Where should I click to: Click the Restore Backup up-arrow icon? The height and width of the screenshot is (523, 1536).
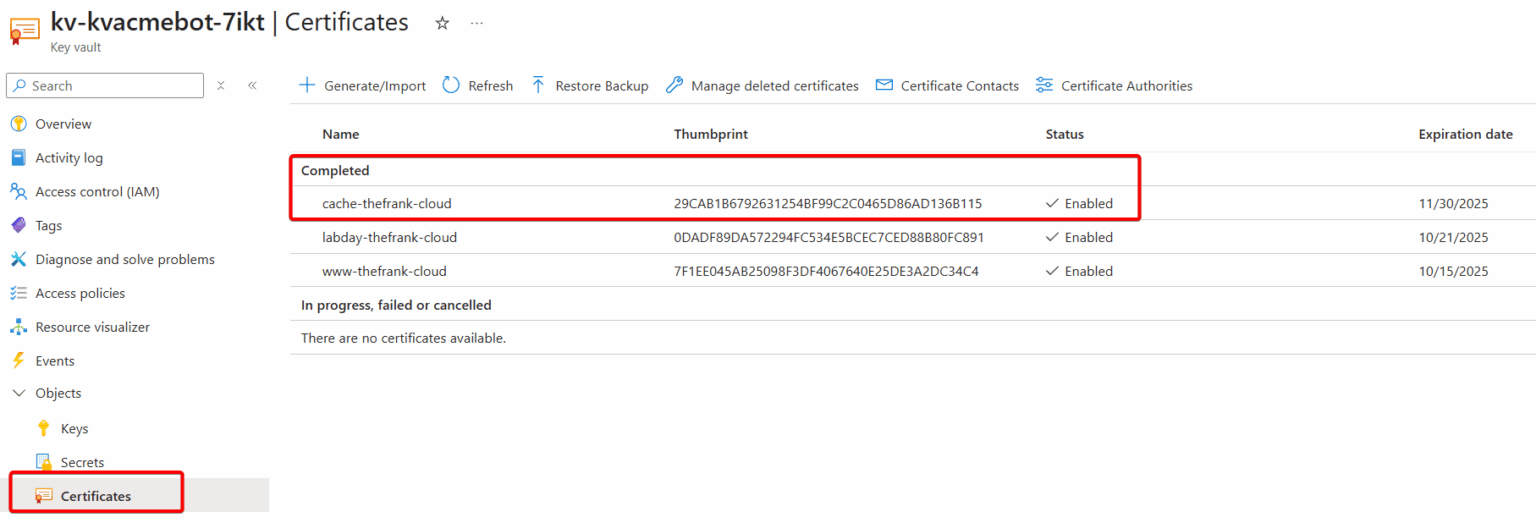[x=538, y=85]
